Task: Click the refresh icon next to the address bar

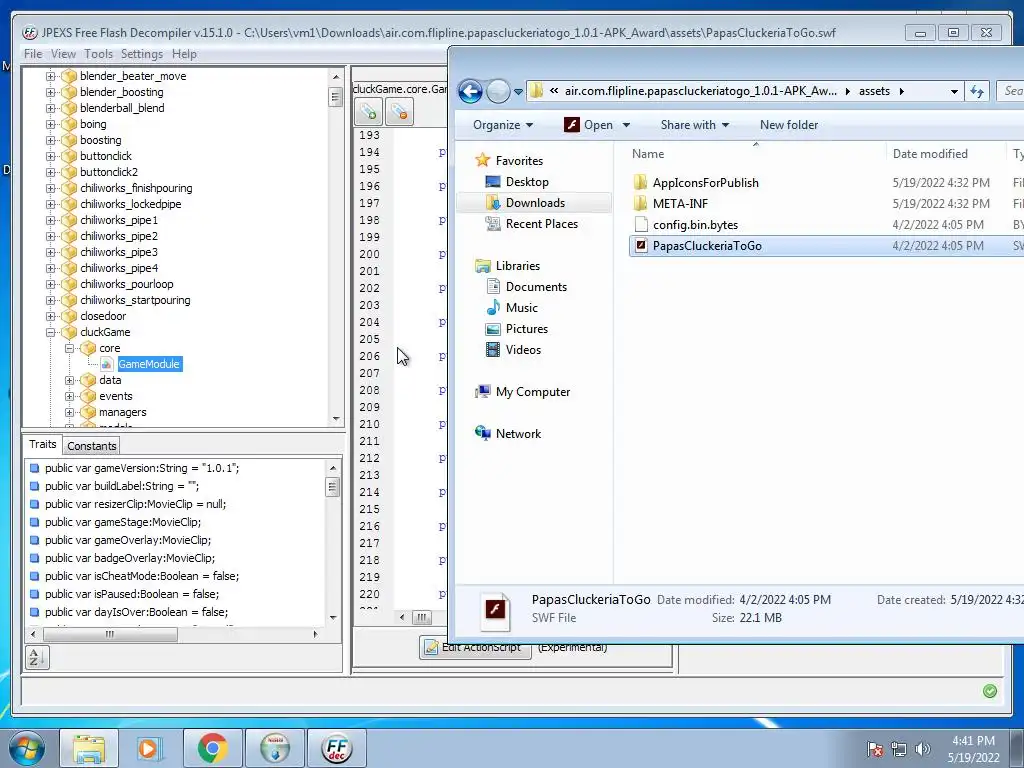Action: [977, 91]
